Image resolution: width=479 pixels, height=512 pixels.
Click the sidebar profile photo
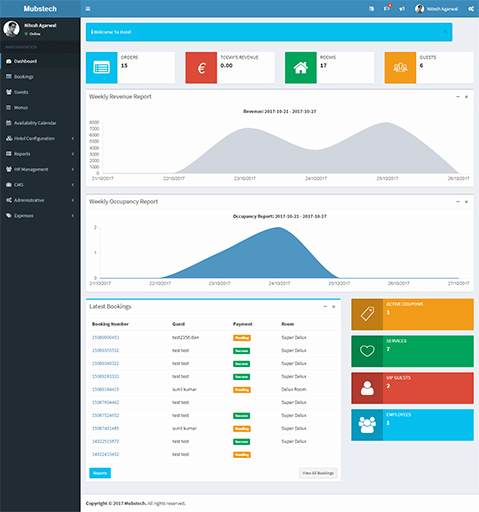tap(12, 29)
